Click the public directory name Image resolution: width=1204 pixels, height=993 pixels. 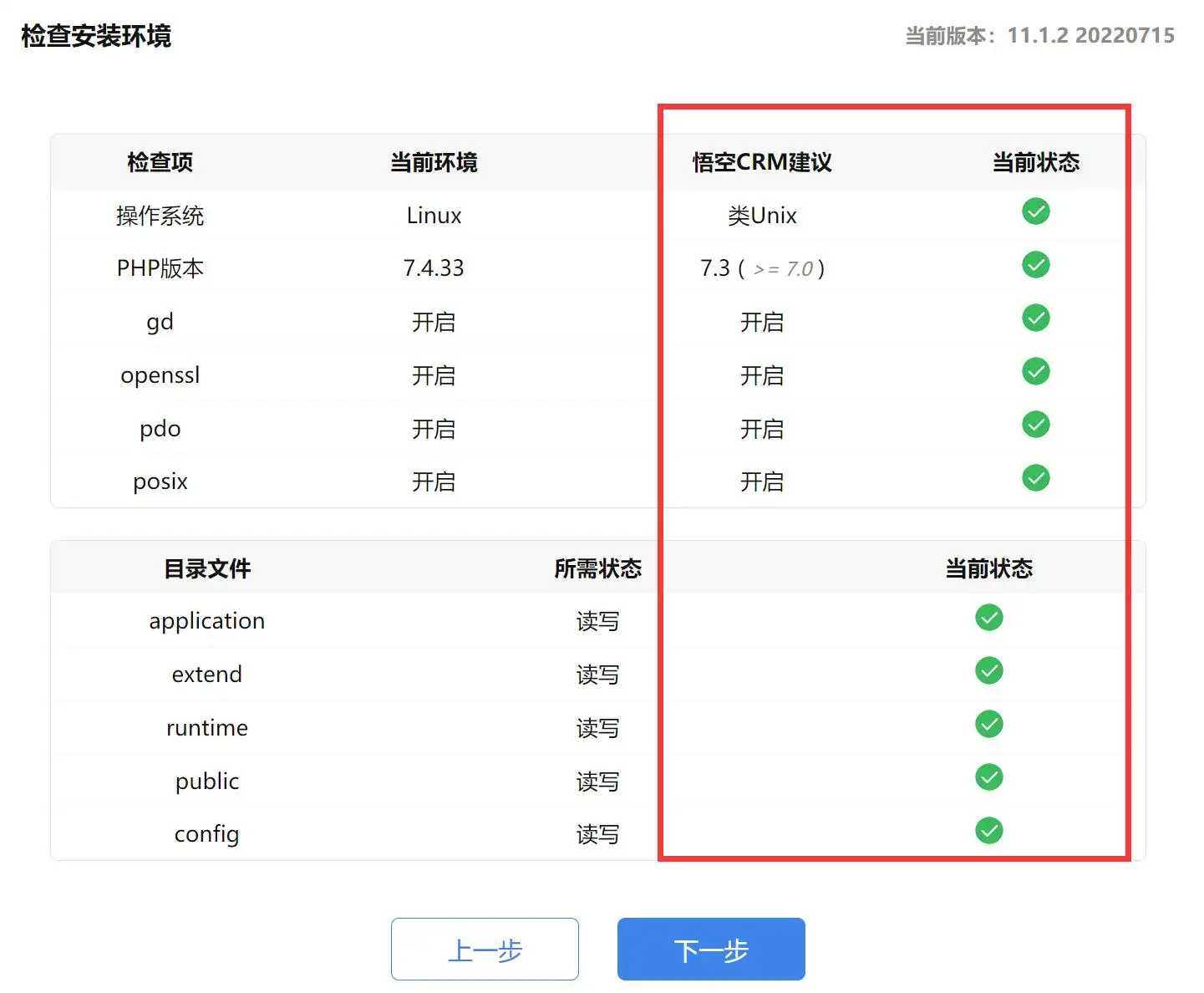[x=207, y=782]
